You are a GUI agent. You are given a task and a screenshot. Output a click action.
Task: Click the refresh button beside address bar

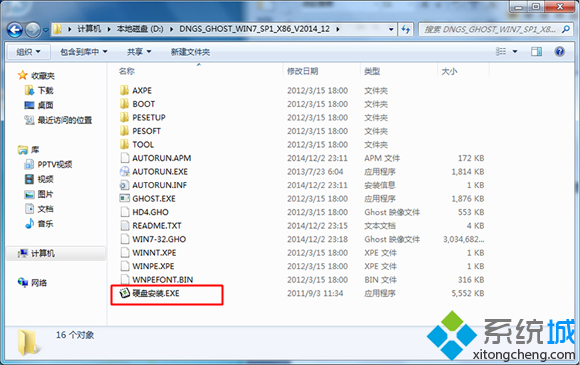(x=406, y=29)
